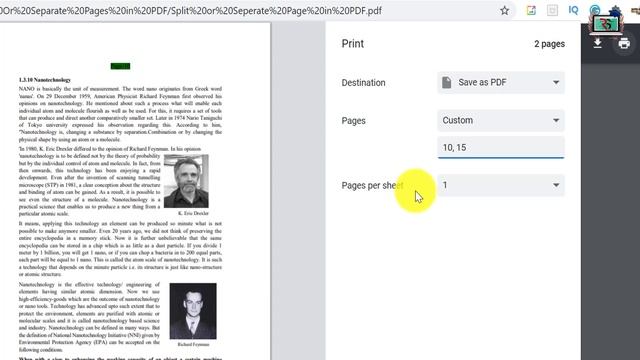
Task: Download the PDF from viewer toolbar
Action: [598, 43]
